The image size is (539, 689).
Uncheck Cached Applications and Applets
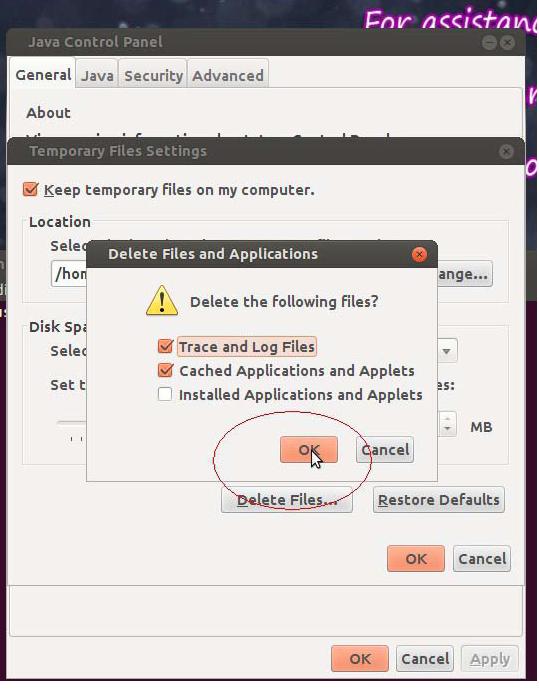165,370
